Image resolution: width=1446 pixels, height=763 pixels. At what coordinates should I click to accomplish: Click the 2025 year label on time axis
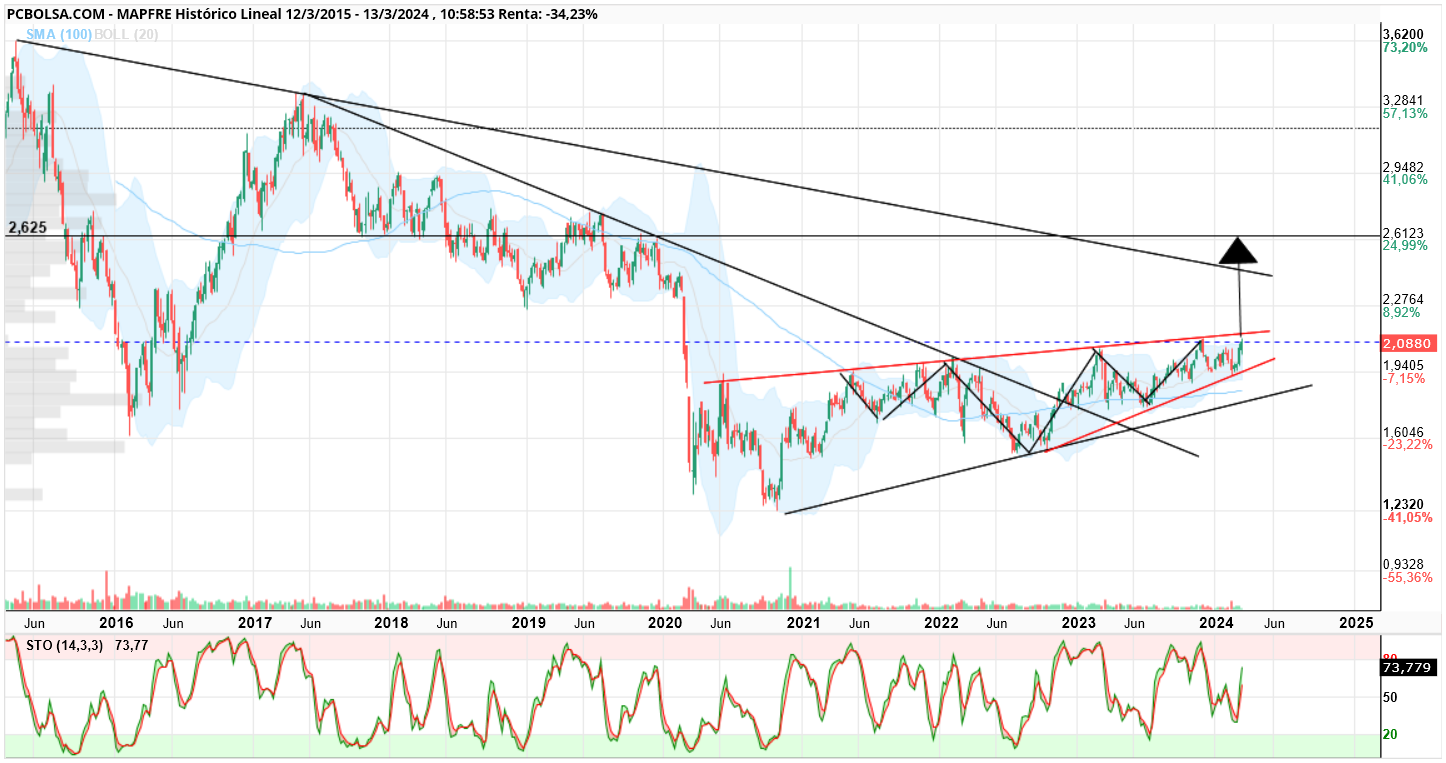pos(1355,622)
